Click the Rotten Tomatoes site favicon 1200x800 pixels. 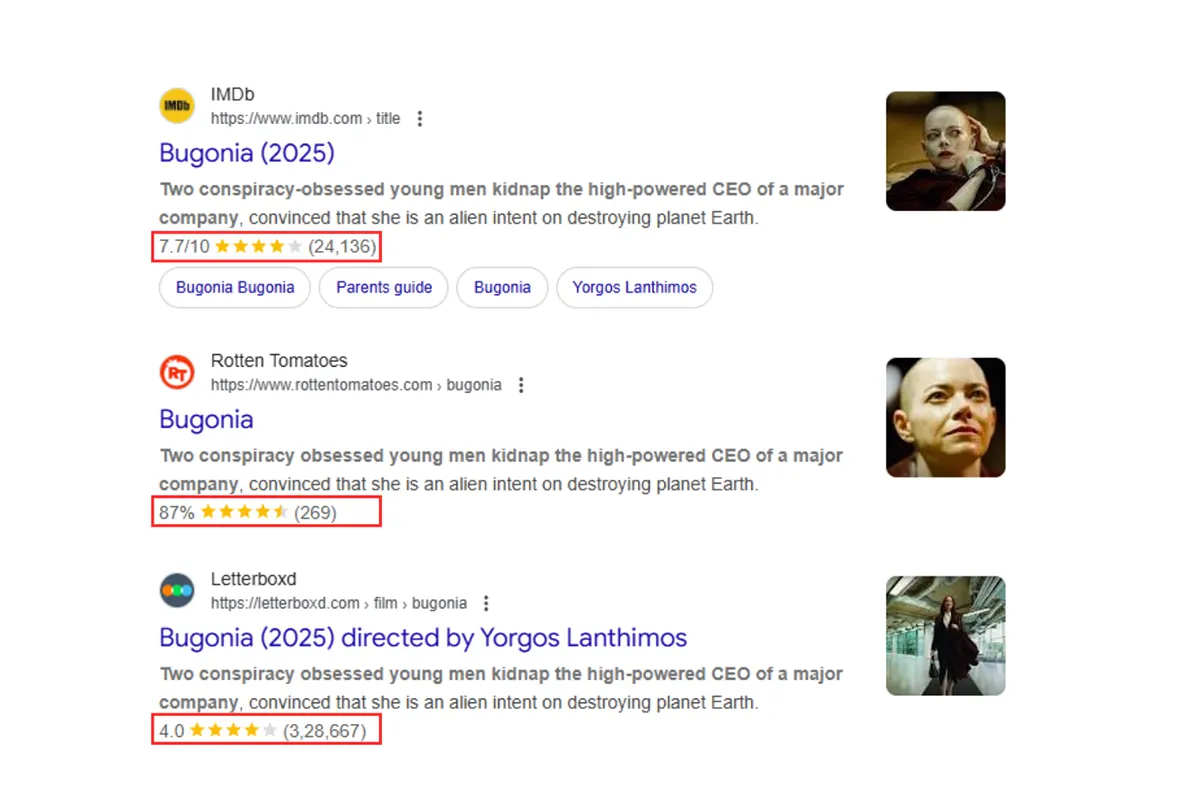(x=177, y=373)
